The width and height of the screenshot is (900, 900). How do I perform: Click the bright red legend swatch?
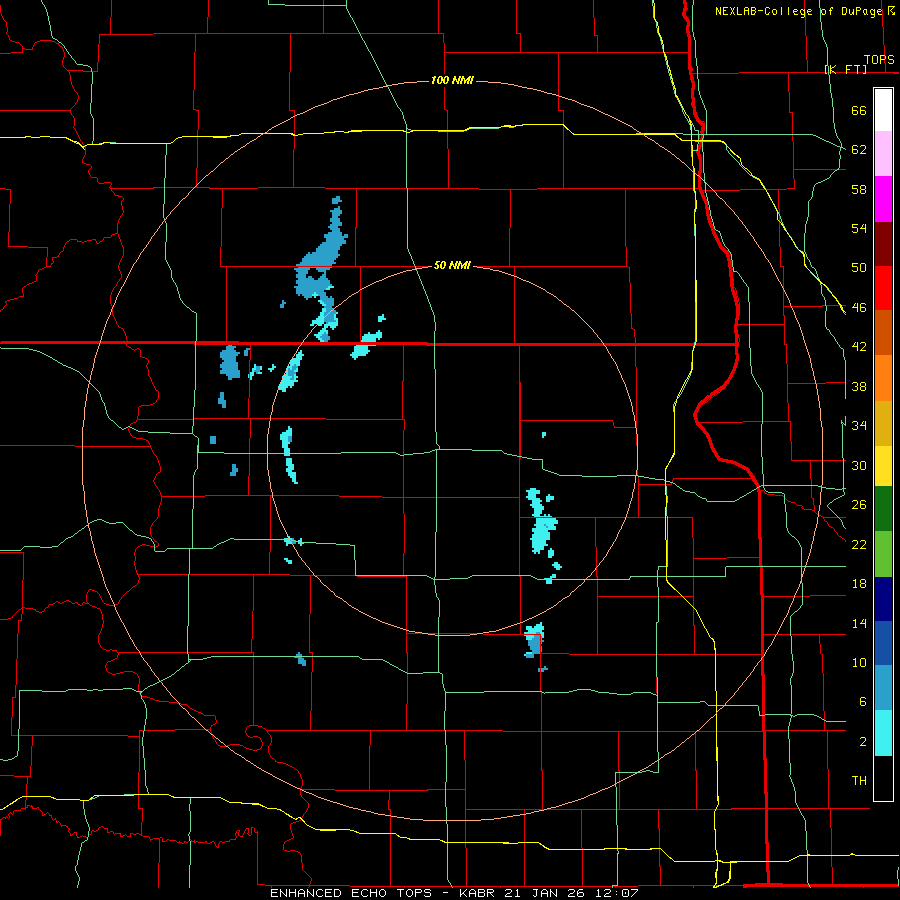(883, 288)
